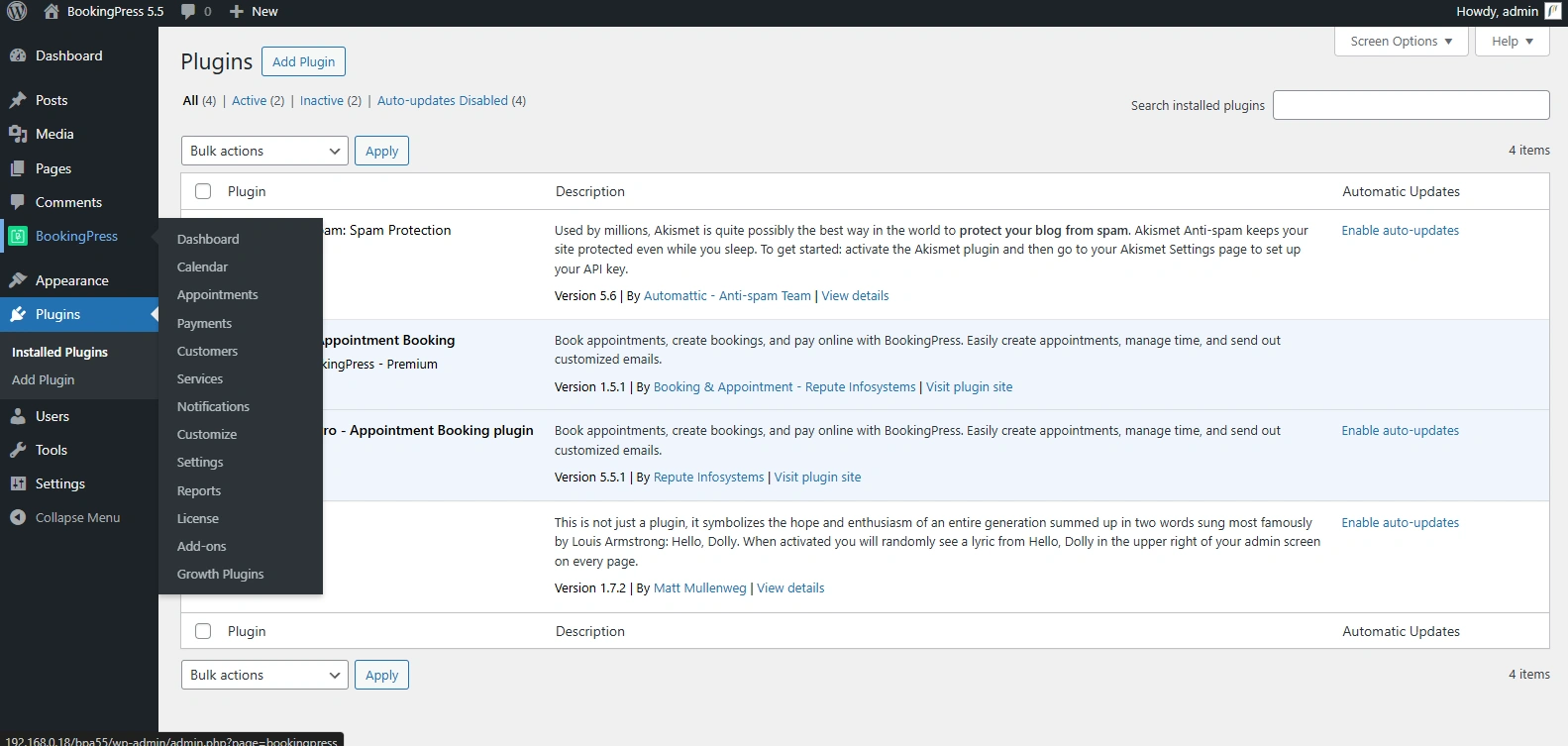View details of the Akismet plugin

tap(855, 296)
